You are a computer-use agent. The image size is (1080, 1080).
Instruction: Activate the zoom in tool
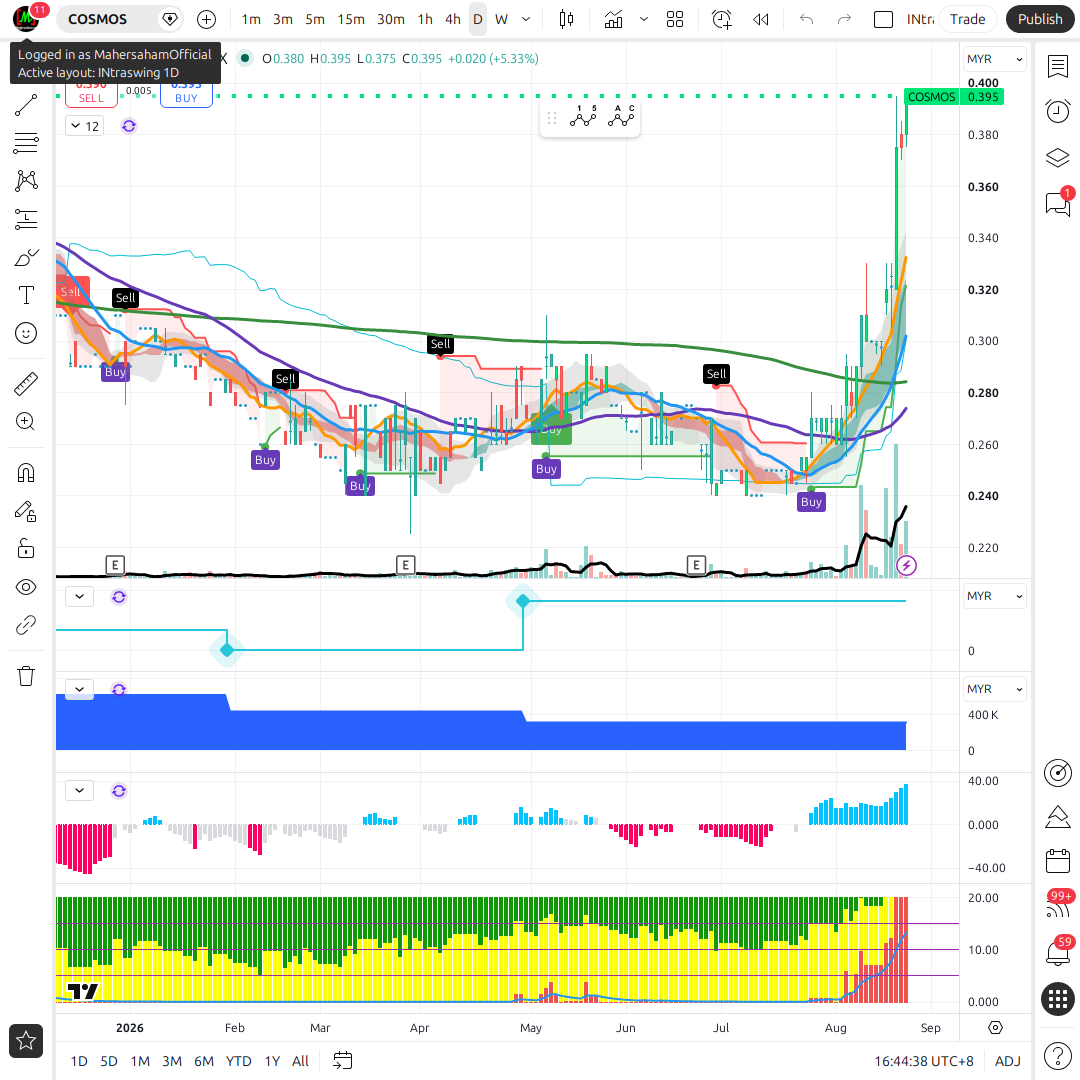(x=25, y=422)
